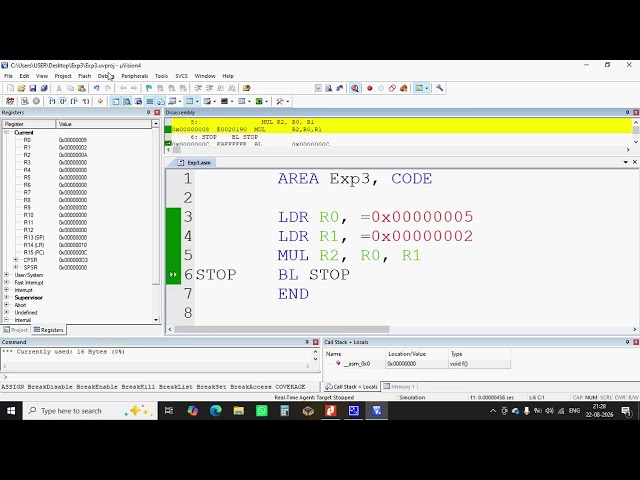
Task: Click the Incremental Find binoculars icon
Action: [340, 88]
